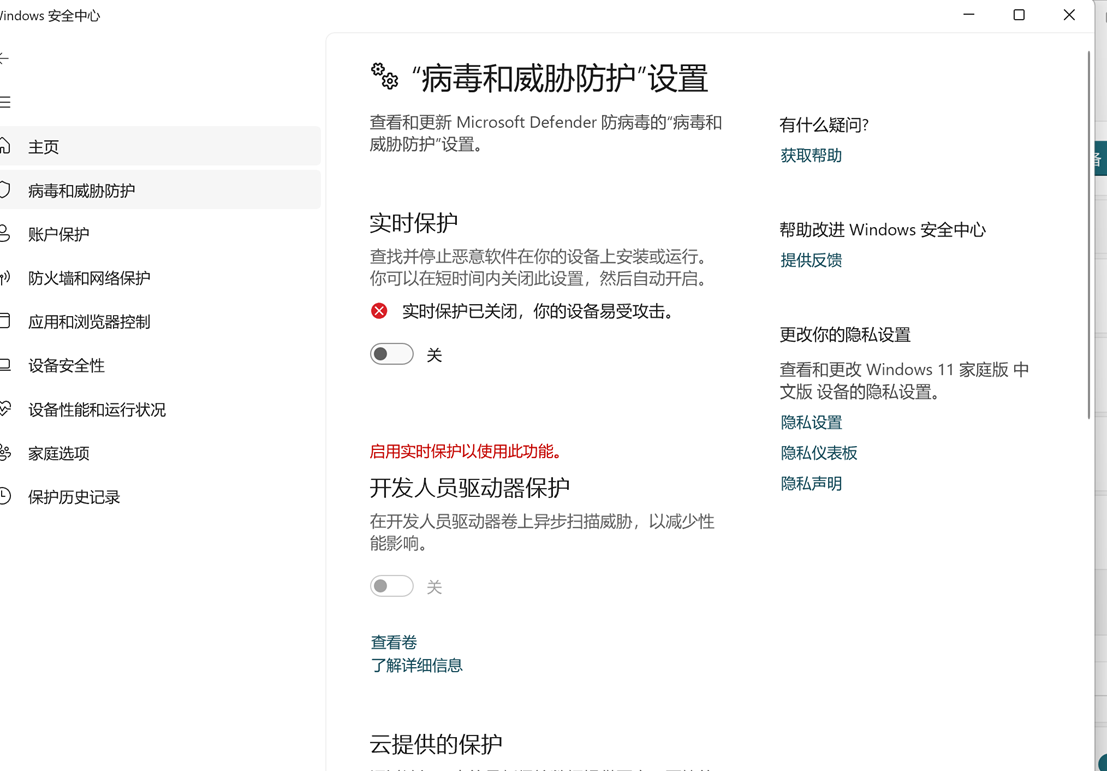The width and height of the screenshot is (1107, 771).
Task: Click the 云提供的保护 heading
Action: [x=436, y=743]
